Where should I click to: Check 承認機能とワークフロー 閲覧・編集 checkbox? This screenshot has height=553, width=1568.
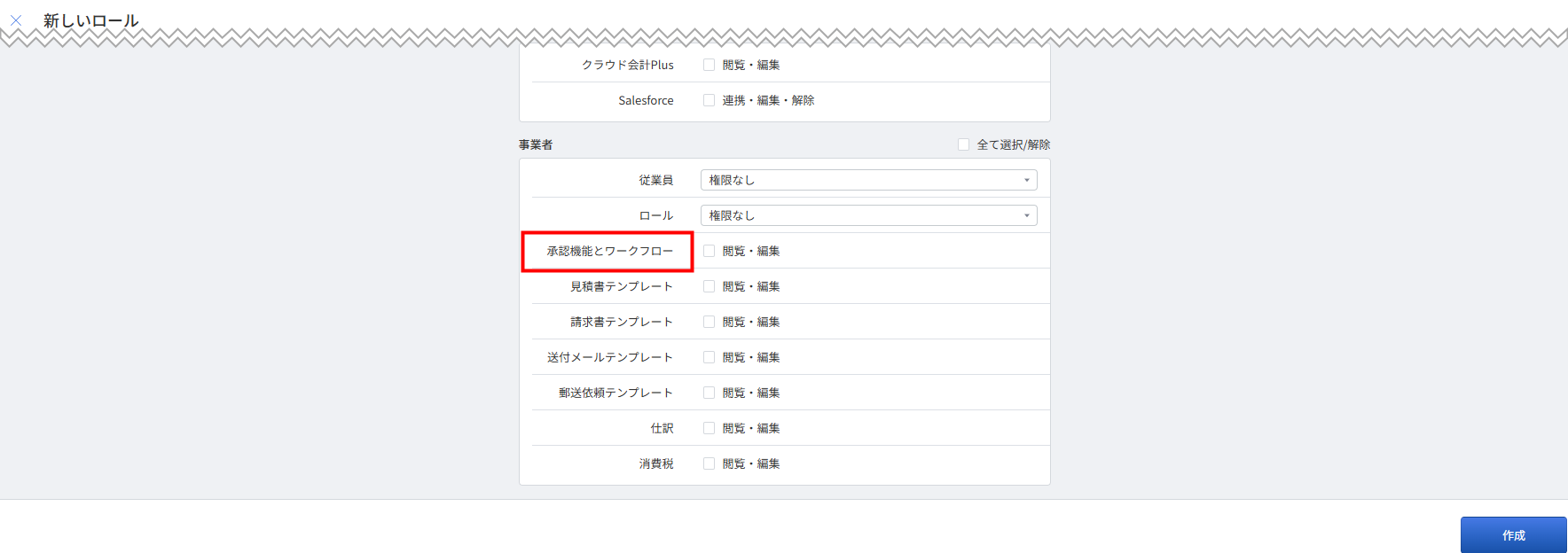tap(709, 251)
